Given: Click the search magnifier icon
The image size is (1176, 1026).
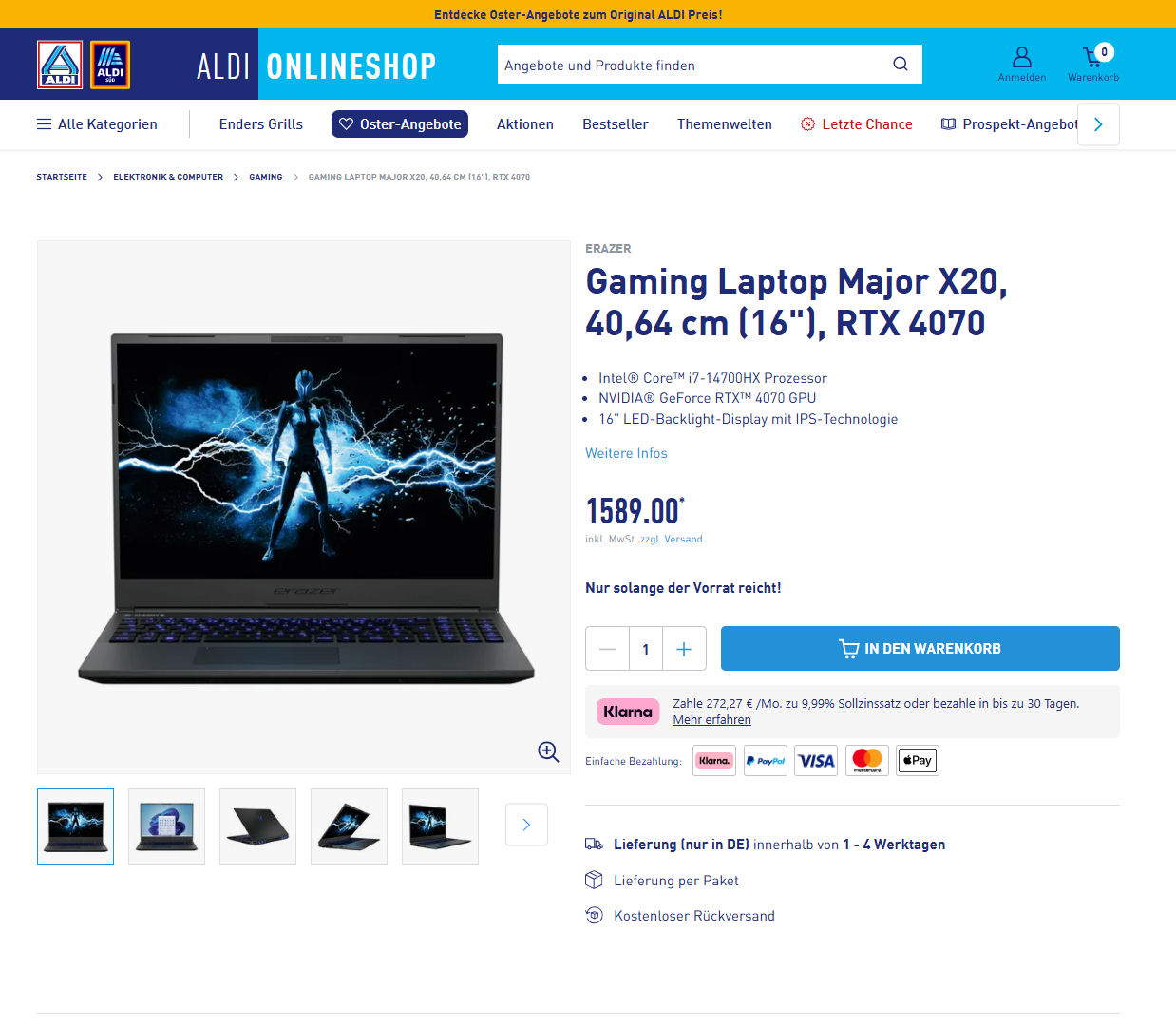Looking at the screenshot, I should (x=900, y=65).
